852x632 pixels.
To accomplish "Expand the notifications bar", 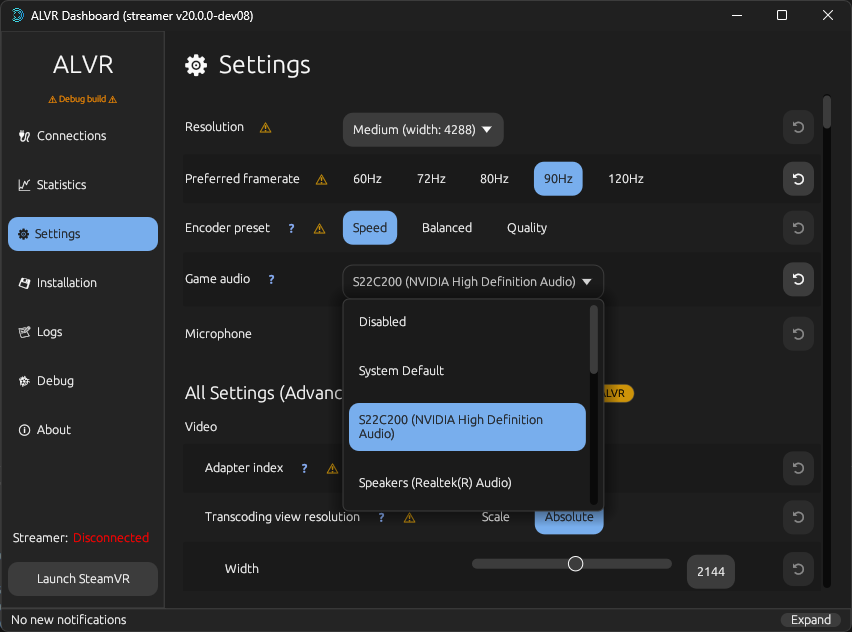I will point(810,619).
